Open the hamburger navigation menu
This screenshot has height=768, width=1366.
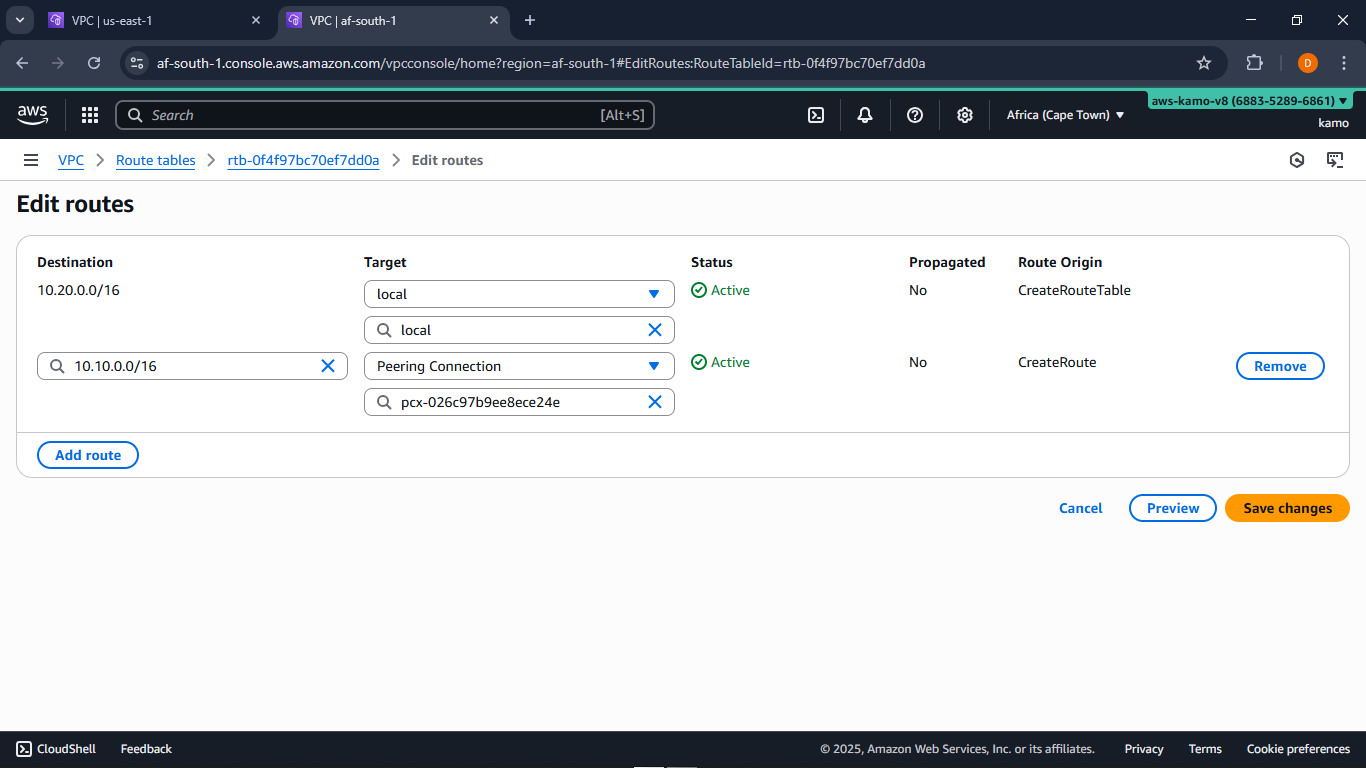coord(31,160)
